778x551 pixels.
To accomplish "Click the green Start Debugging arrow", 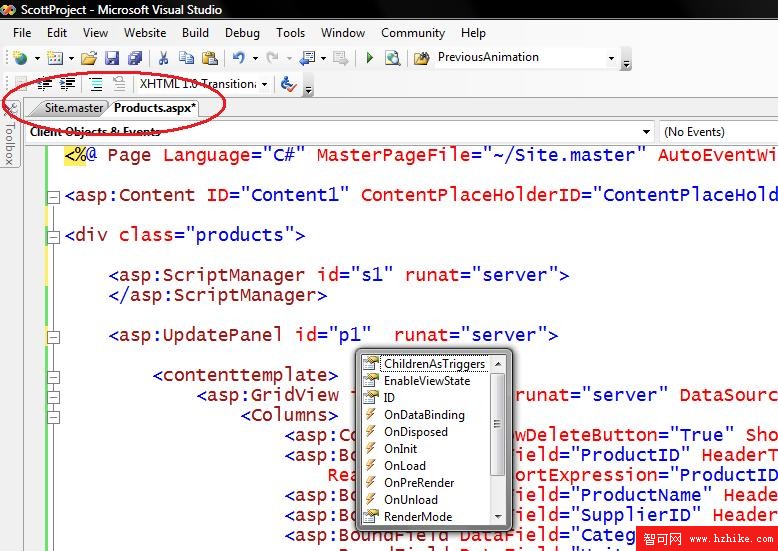I will click(x=370, y=58).
